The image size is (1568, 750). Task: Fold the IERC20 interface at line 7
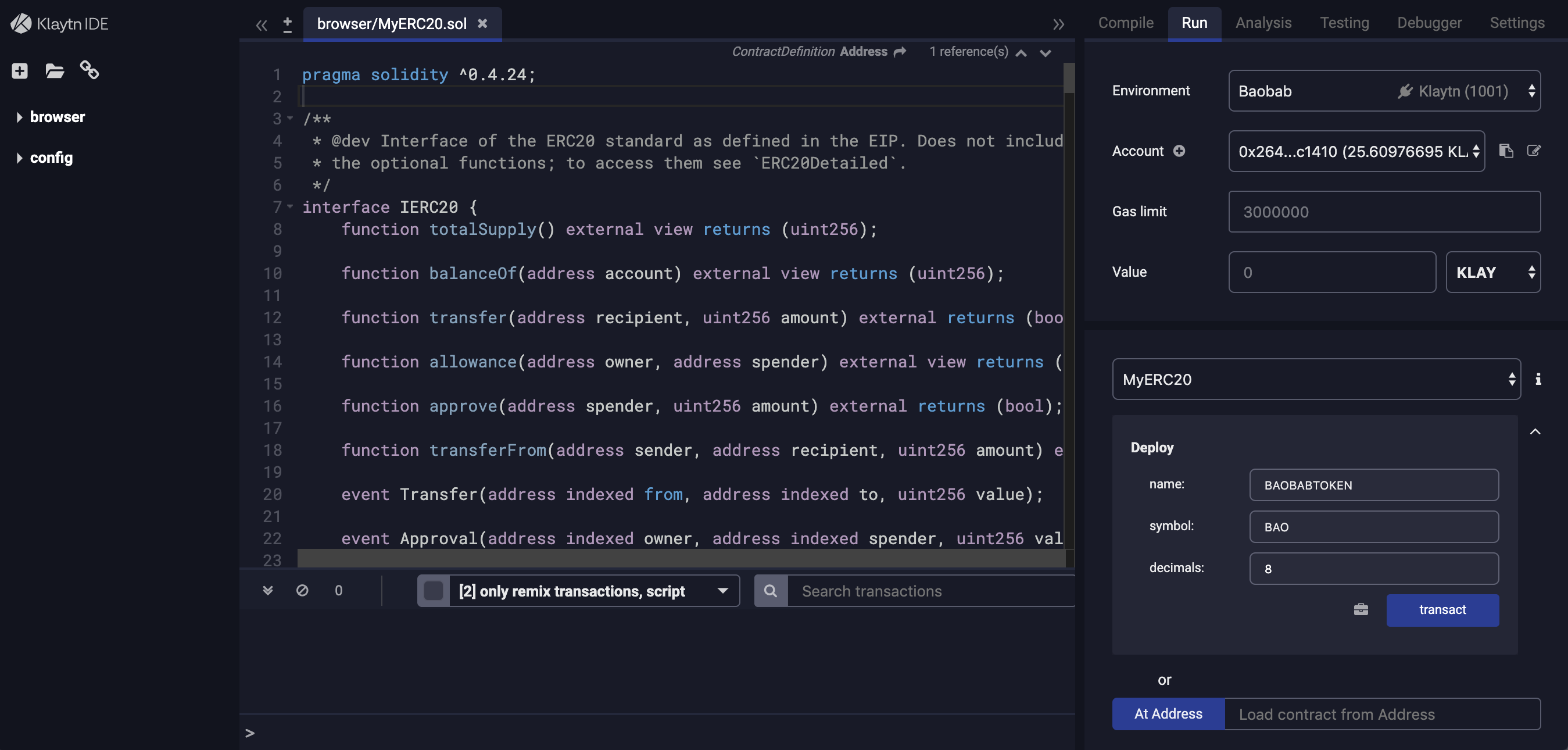tap(291, 206)
